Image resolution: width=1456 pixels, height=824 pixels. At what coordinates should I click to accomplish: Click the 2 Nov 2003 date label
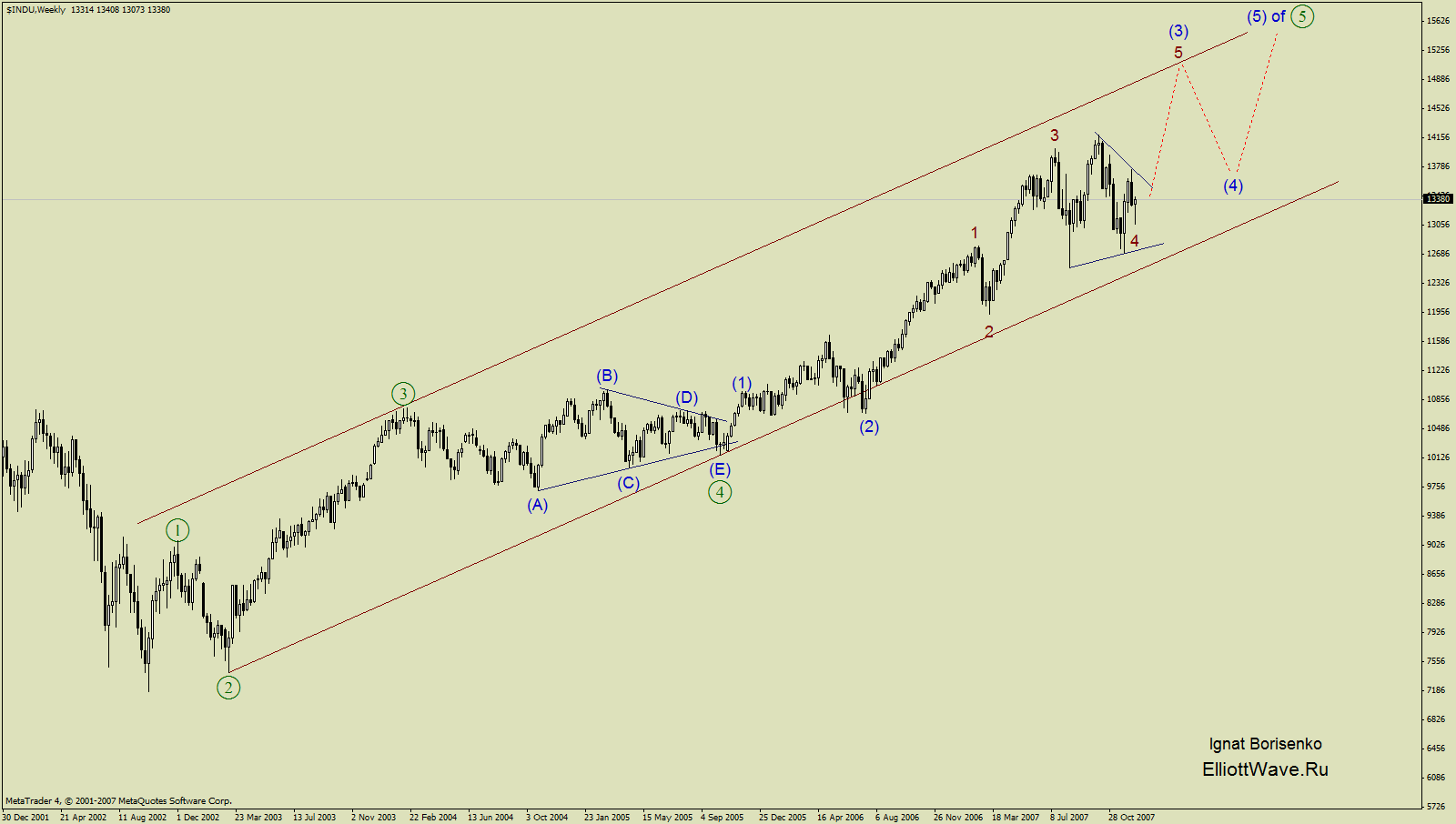click(x=374, y=818)
